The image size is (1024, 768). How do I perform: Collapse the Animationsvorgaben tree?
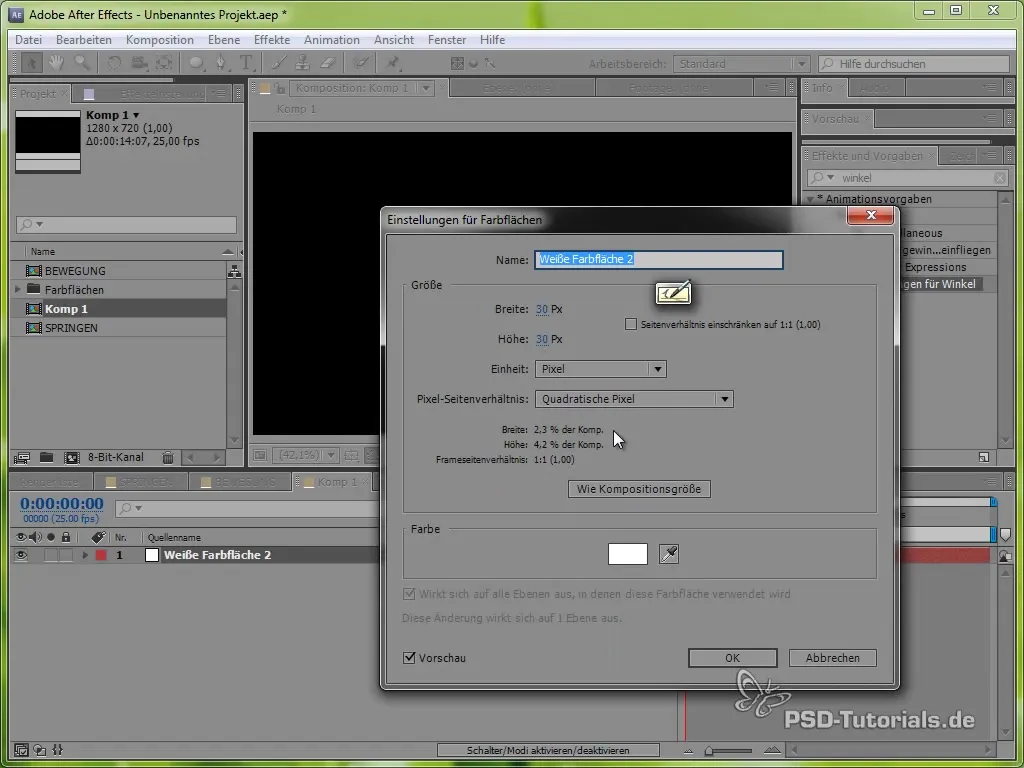pos(810,199)
